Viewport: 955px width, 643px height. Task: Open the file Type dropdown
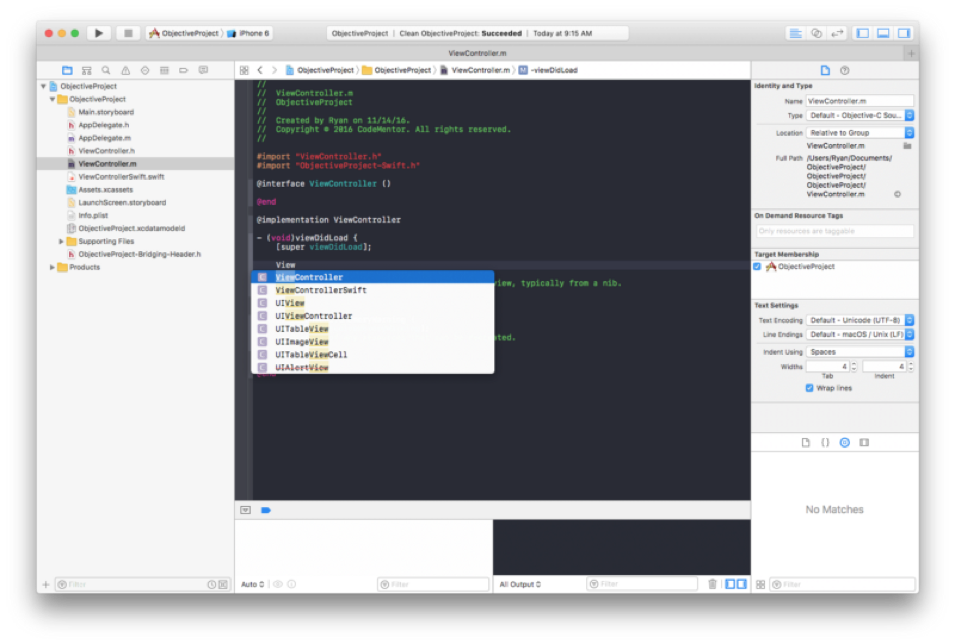[x=860, y=116]
